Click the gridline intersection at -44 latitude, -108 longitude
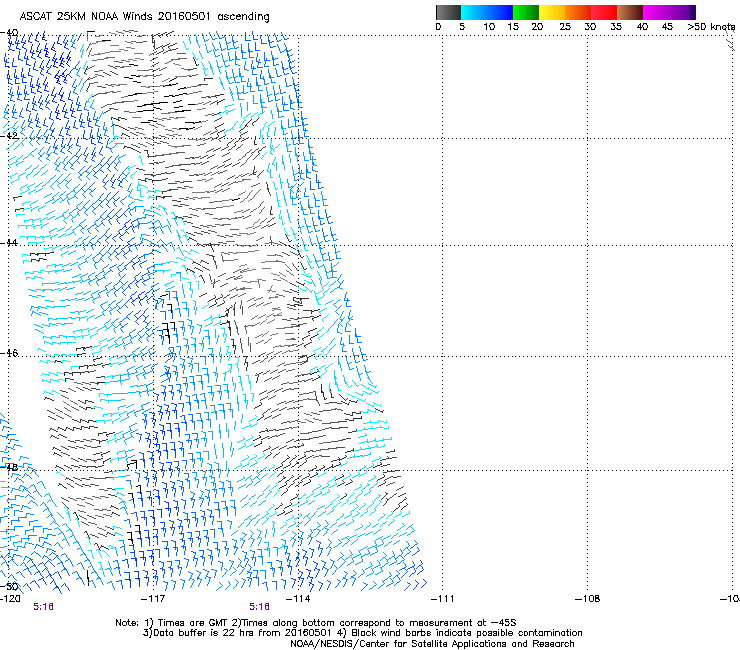Screen dimensions: 740x650 [588, 245]
